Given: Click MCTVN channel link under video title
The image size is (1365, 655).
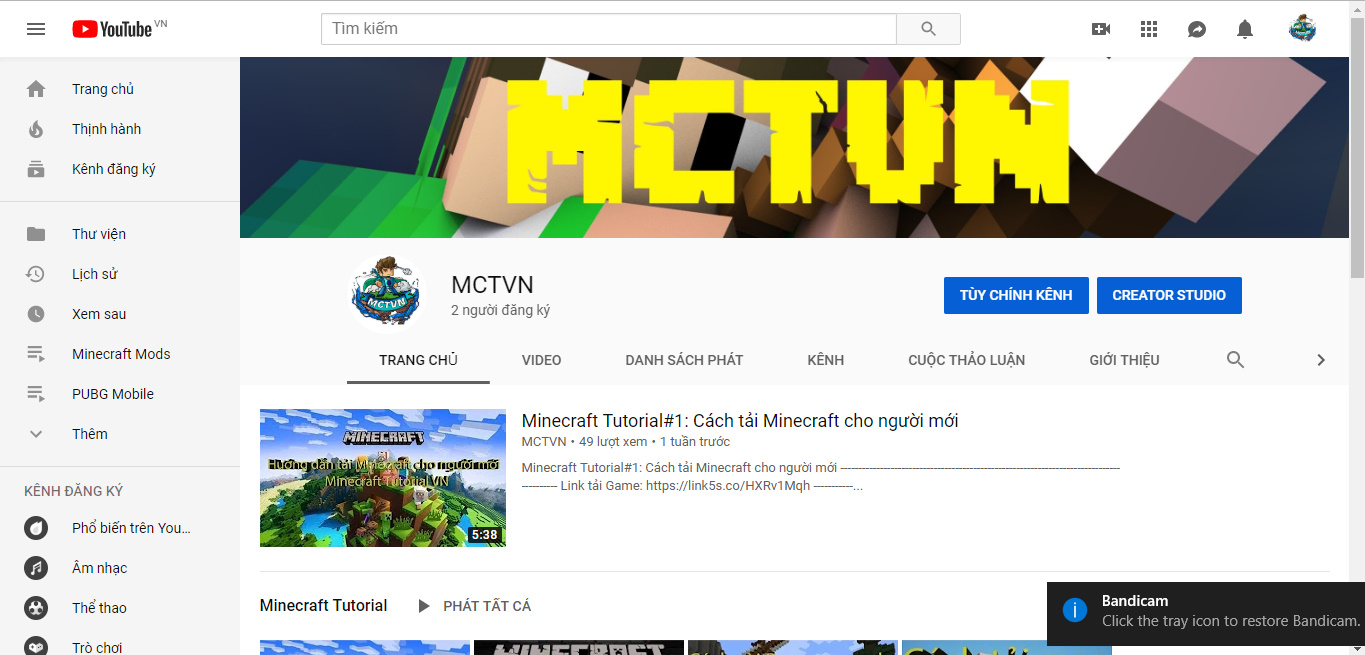Looking at the screenshot, I should (544, 442).
